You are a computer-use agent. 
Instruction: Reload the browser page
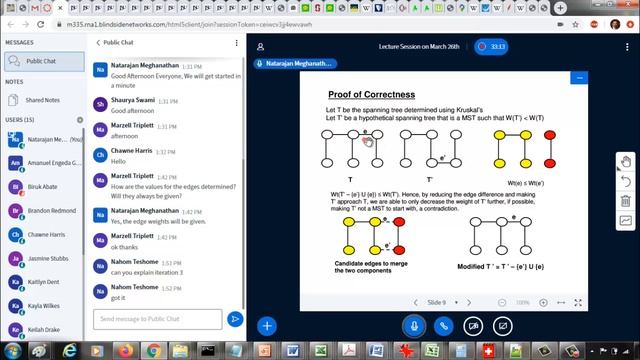40,24
